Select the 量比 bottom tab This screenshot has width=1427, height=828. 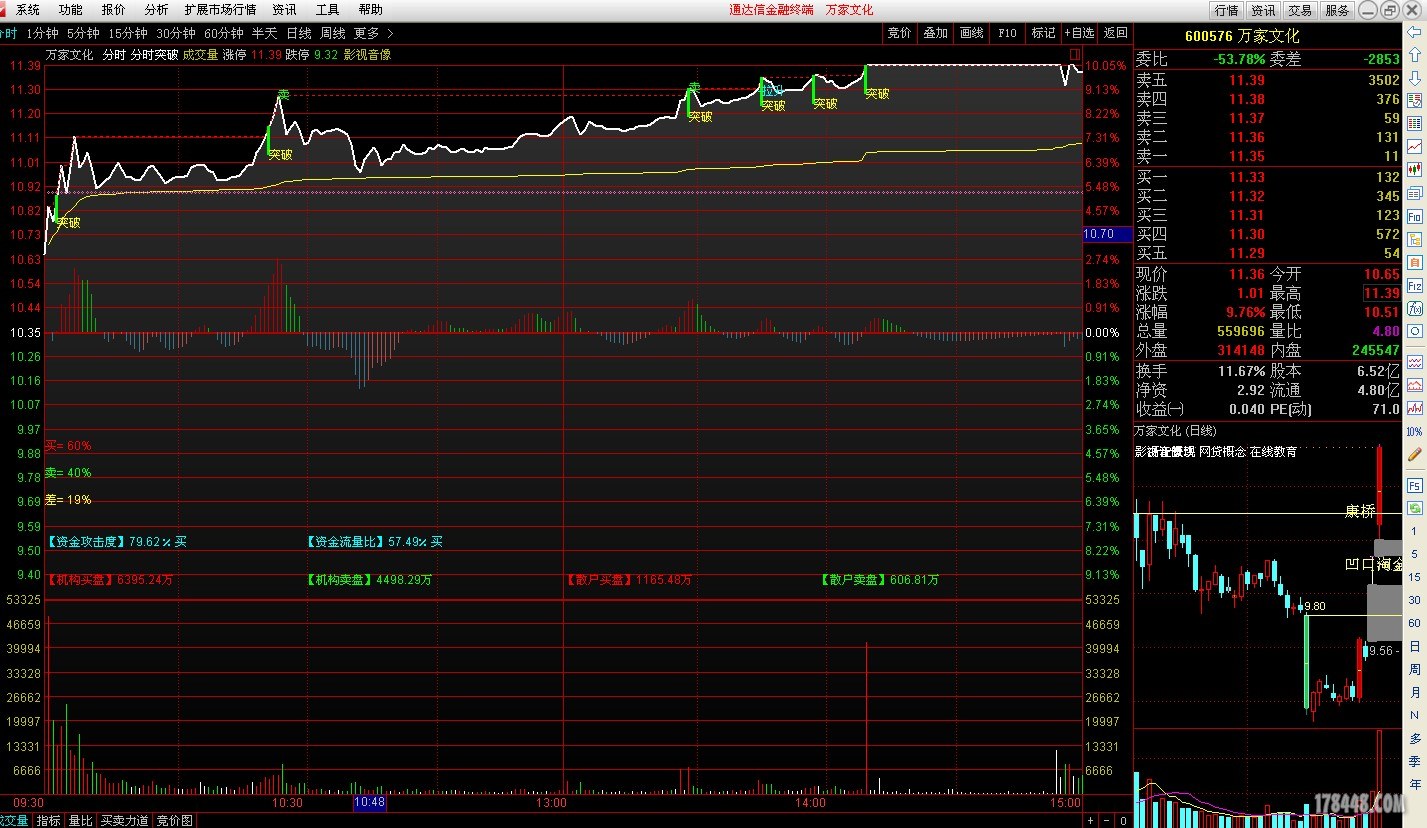80,820
